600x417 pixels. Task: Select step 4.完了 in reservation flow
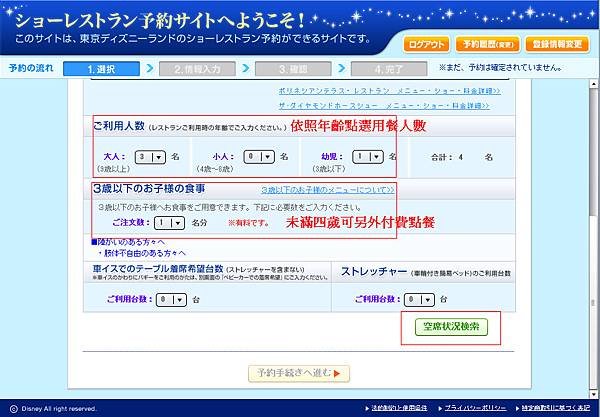point(389,69)
